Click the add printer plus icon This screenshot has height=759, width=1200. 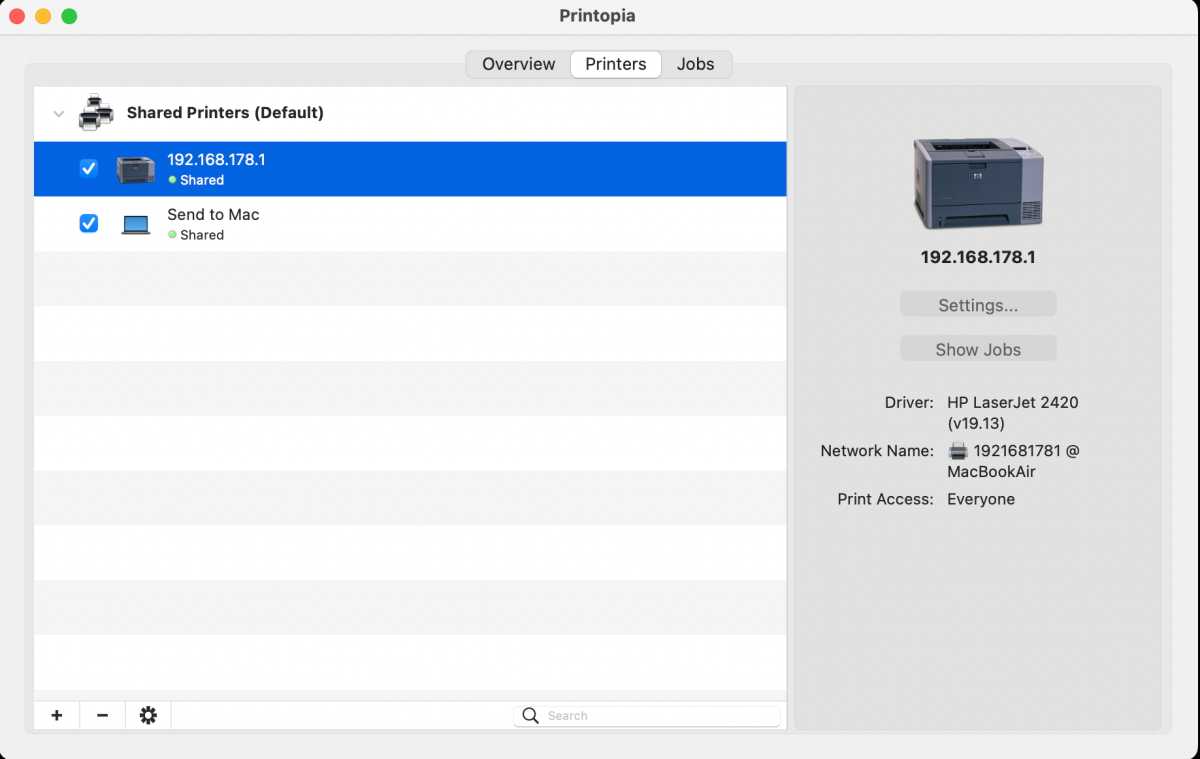point(57,715)
